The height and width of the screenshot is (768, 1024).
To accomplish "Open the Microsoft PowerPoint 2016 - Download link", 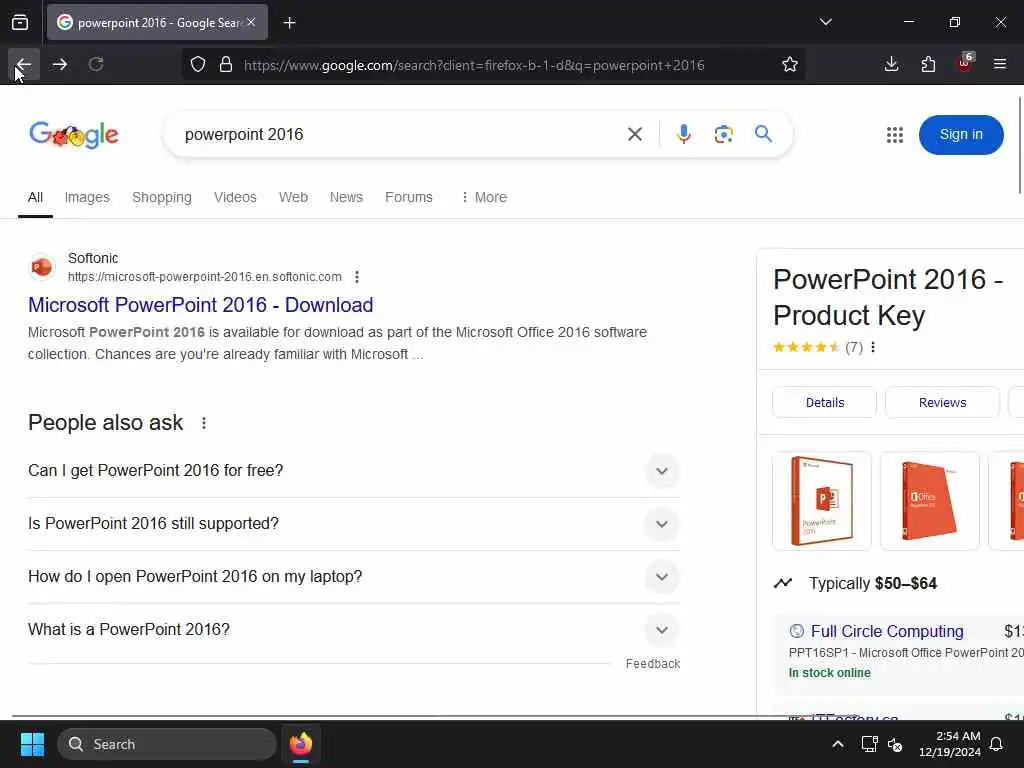I will (200, 305).
